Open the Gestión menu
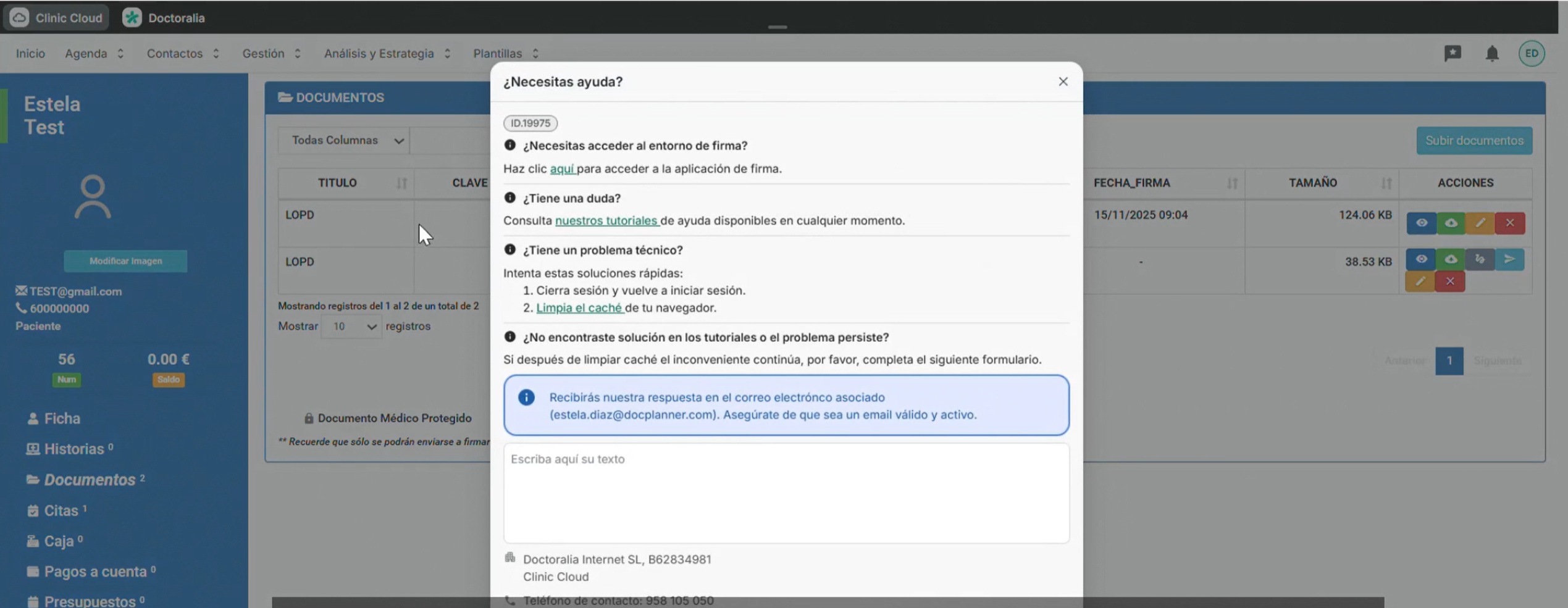Image resolution: width=1568 pixels, height=608 pixels. tap(271, 54)
